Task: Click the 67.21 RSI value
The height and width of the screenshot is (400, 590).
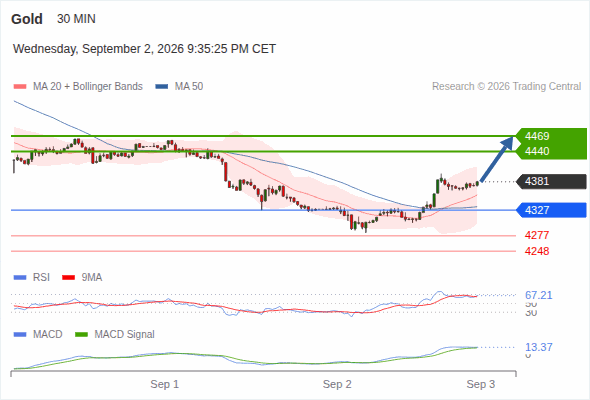Action: 539,295
